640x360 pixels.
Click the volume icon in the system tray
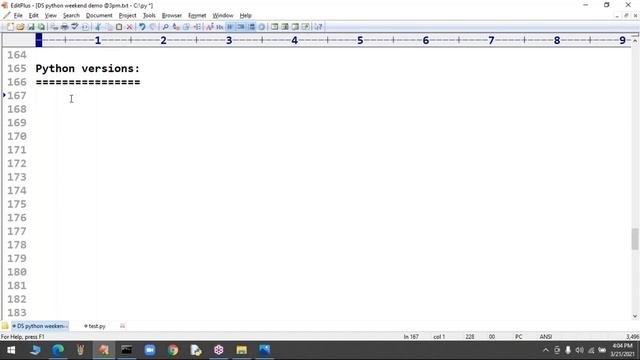pos(579,350)
